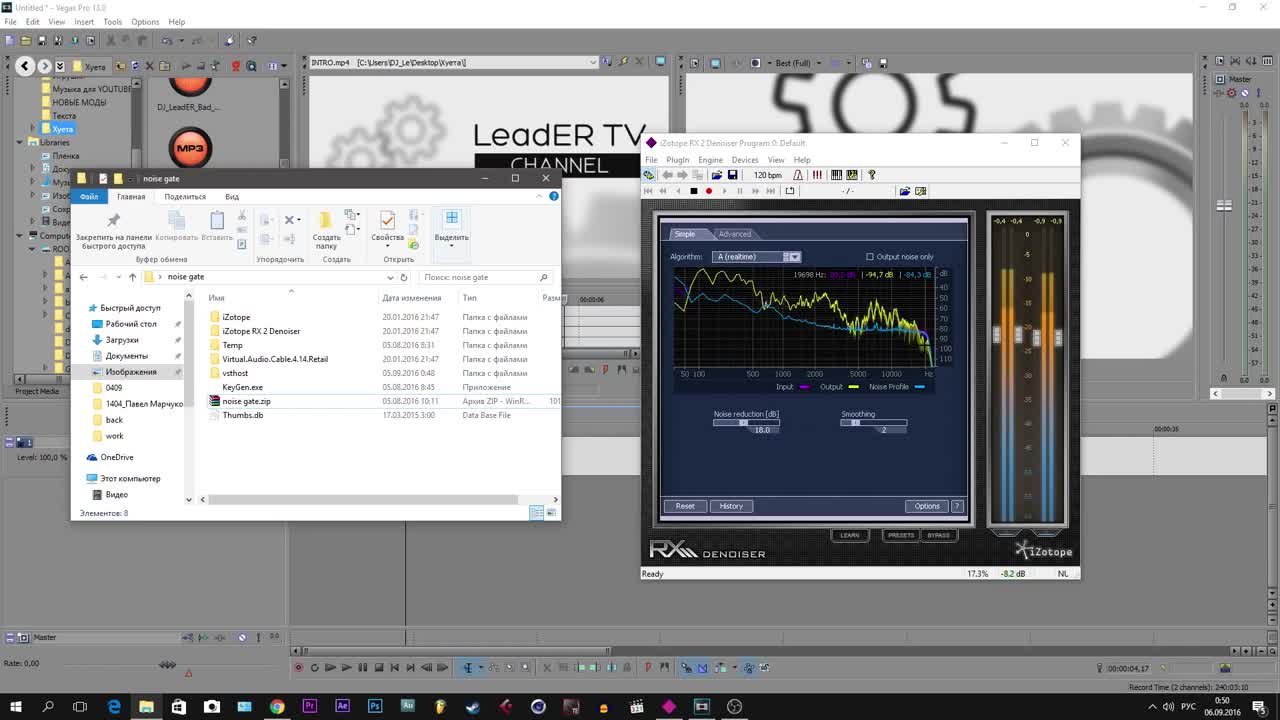The height and width of the screenshot is (720, 1280).
Task: Click the Noise reduction [dB] slider
Action: (746, 423)
